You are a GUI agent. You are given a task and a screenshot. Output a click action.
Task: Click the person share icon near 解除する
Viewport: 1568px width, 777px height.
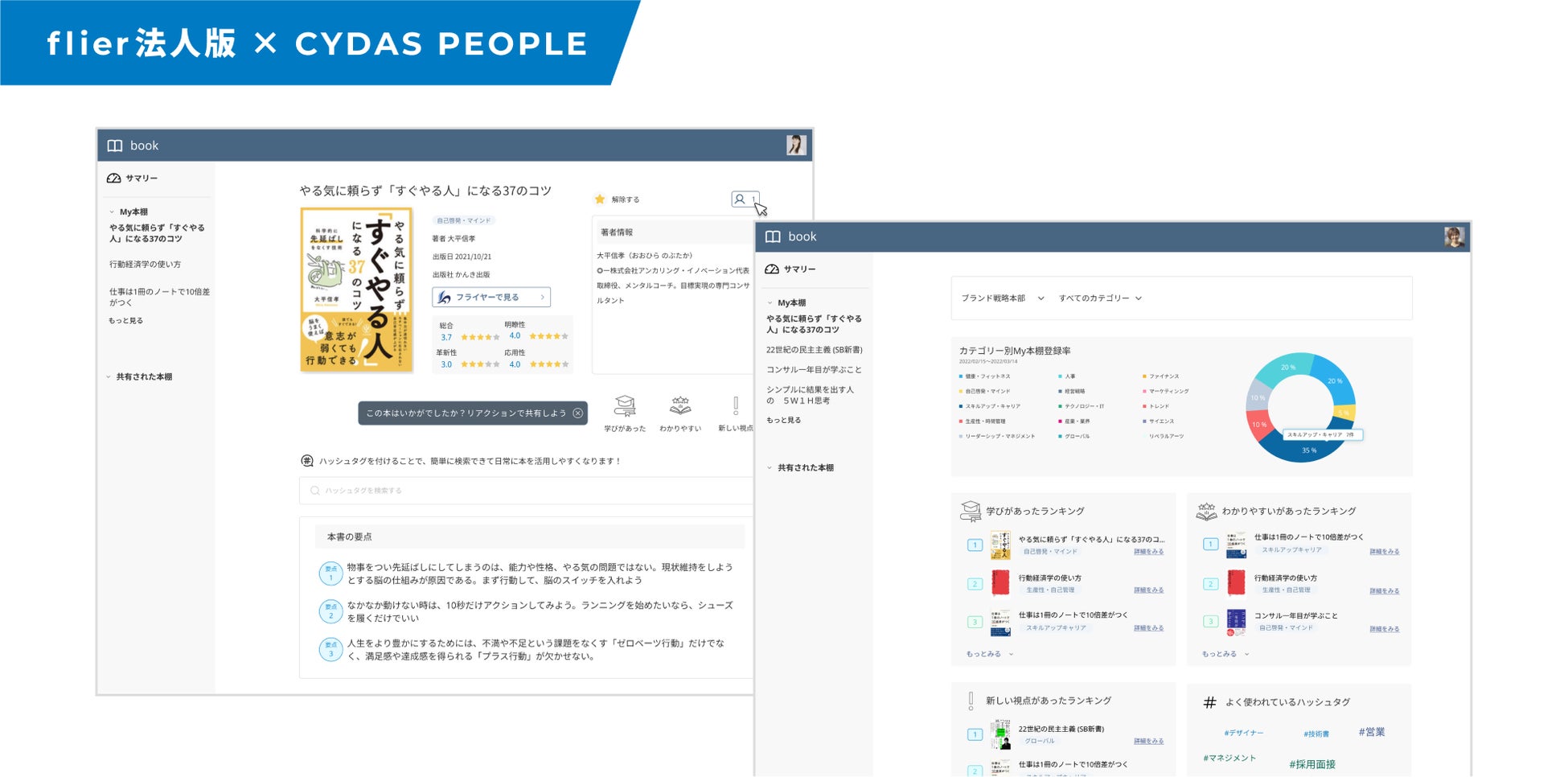pos(745,199)
